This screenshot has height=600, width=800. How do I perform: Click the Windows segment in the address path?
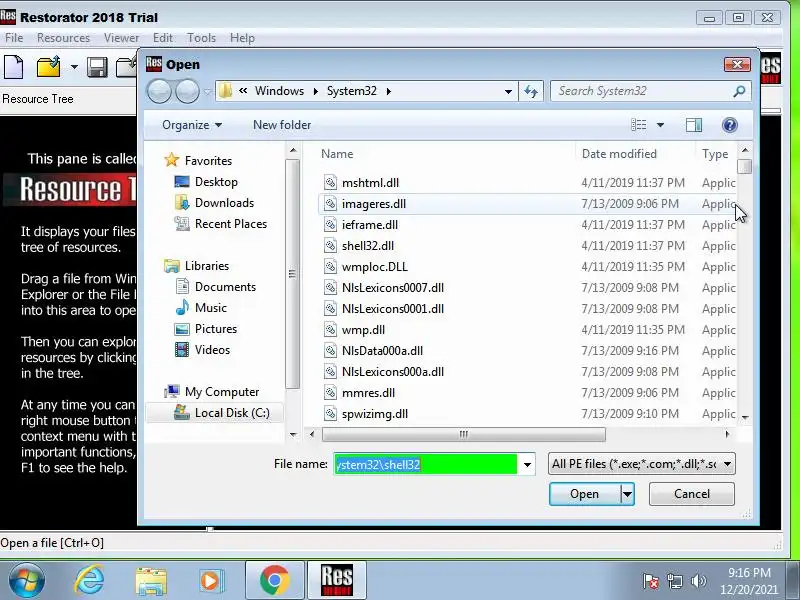pyautogui.click(x=279, y=91)
